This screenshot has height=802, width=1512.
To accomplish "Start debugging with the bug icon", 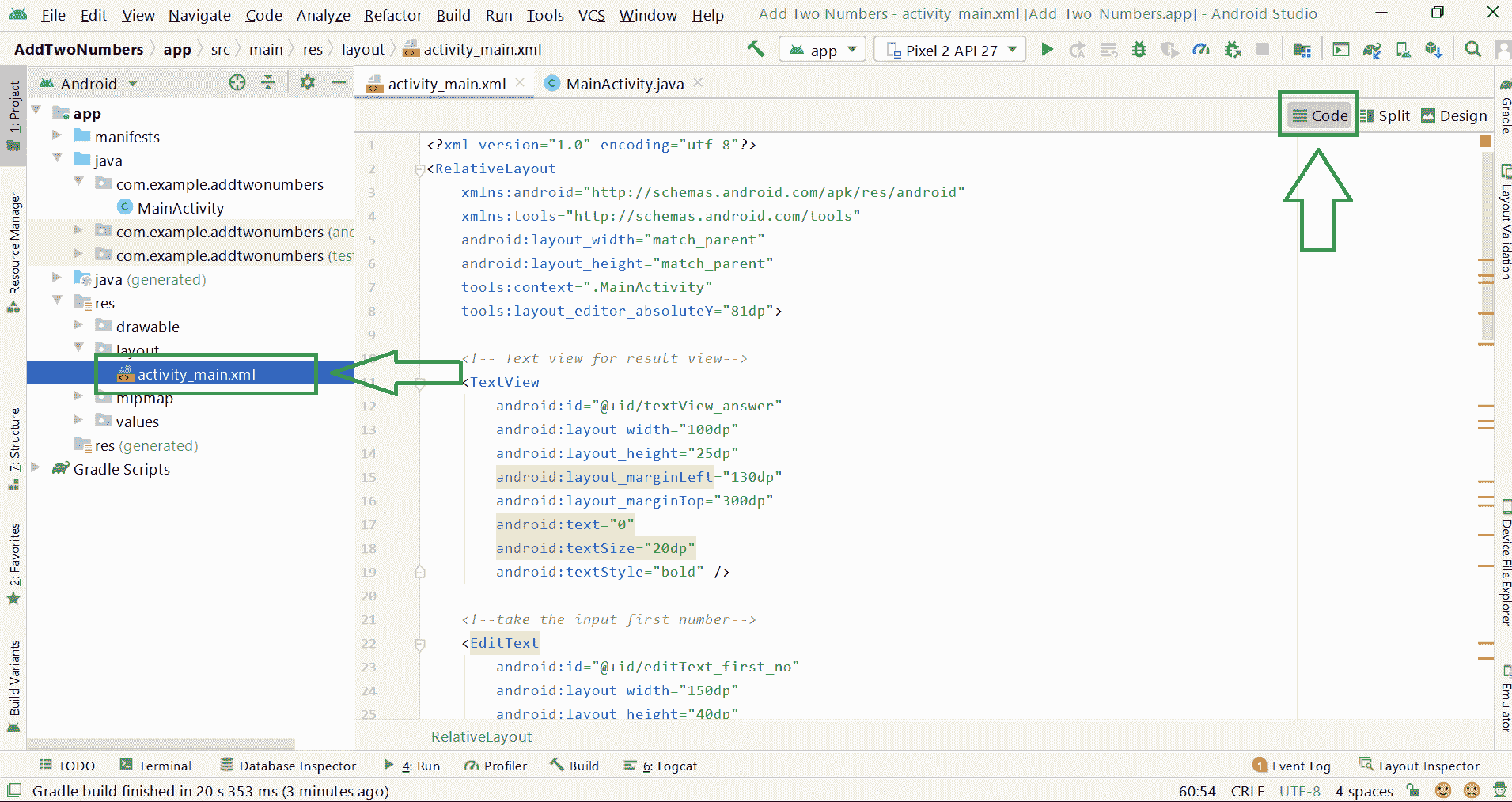I will (1139, 50).
